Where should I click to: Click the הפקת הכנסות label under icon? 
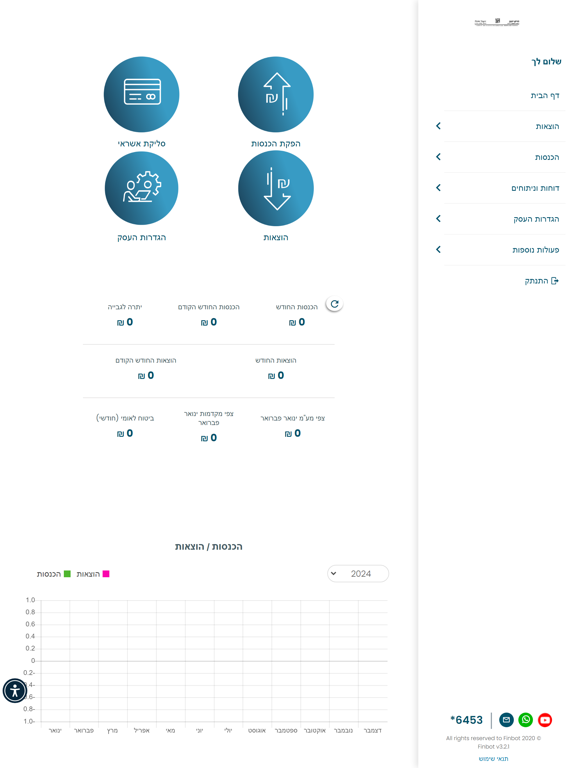point(276,144)
